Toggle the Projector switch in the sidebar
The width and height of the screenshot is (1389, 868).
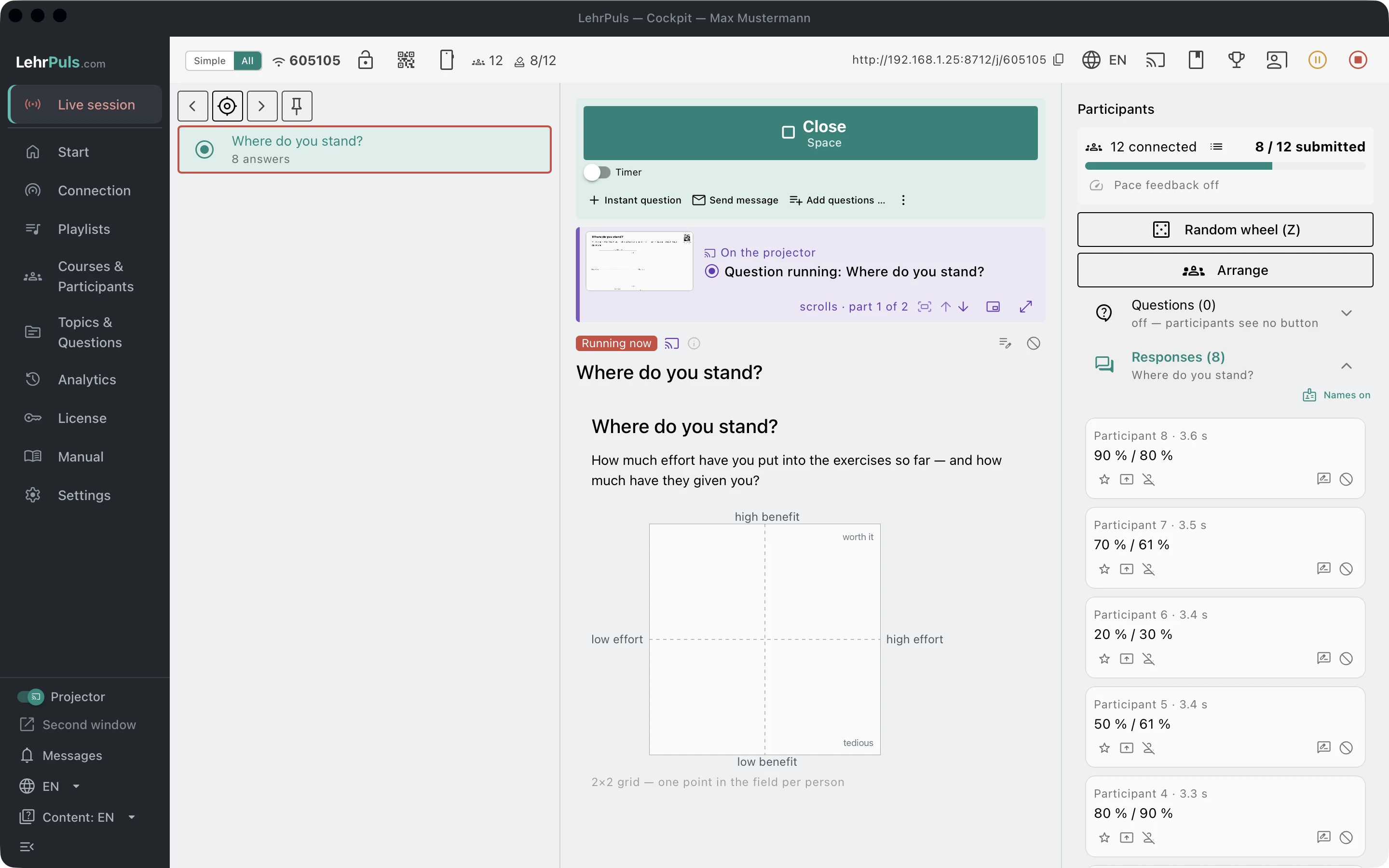point(30,696)
